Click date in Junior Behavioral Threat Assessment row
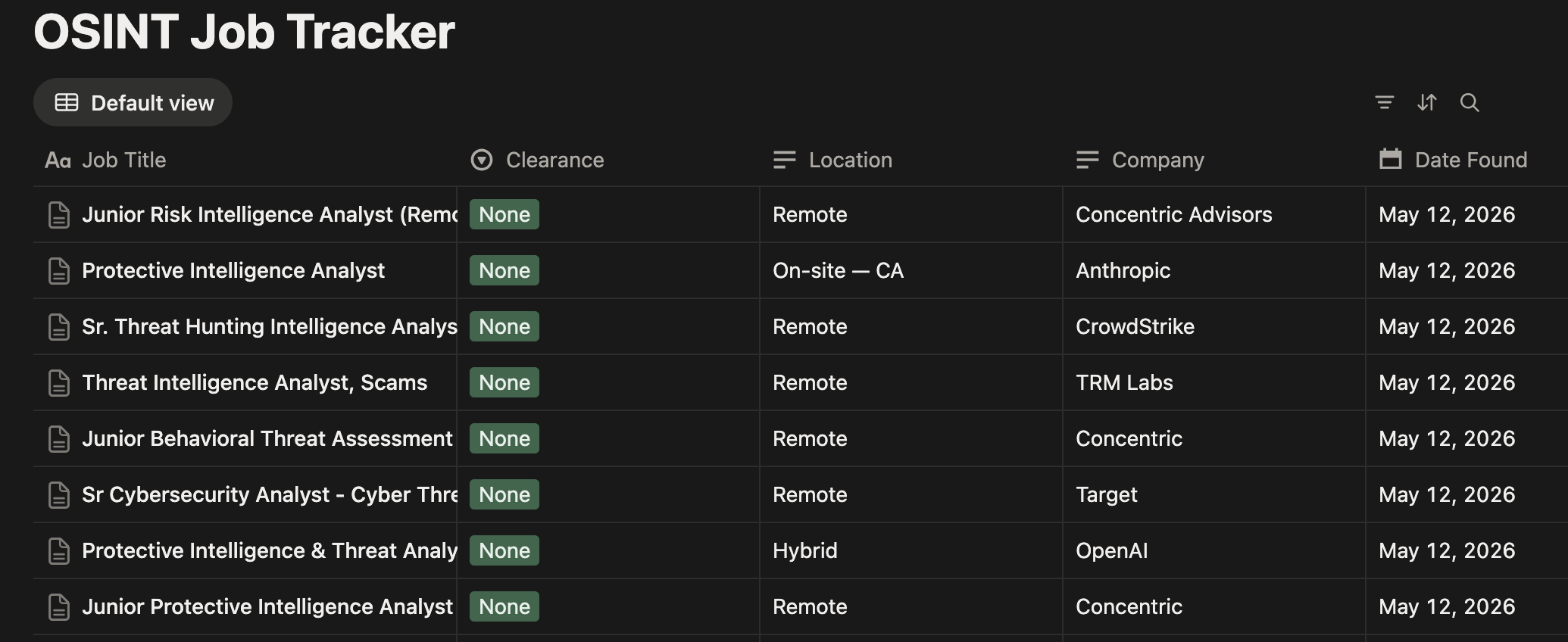 click(1447, 438)
